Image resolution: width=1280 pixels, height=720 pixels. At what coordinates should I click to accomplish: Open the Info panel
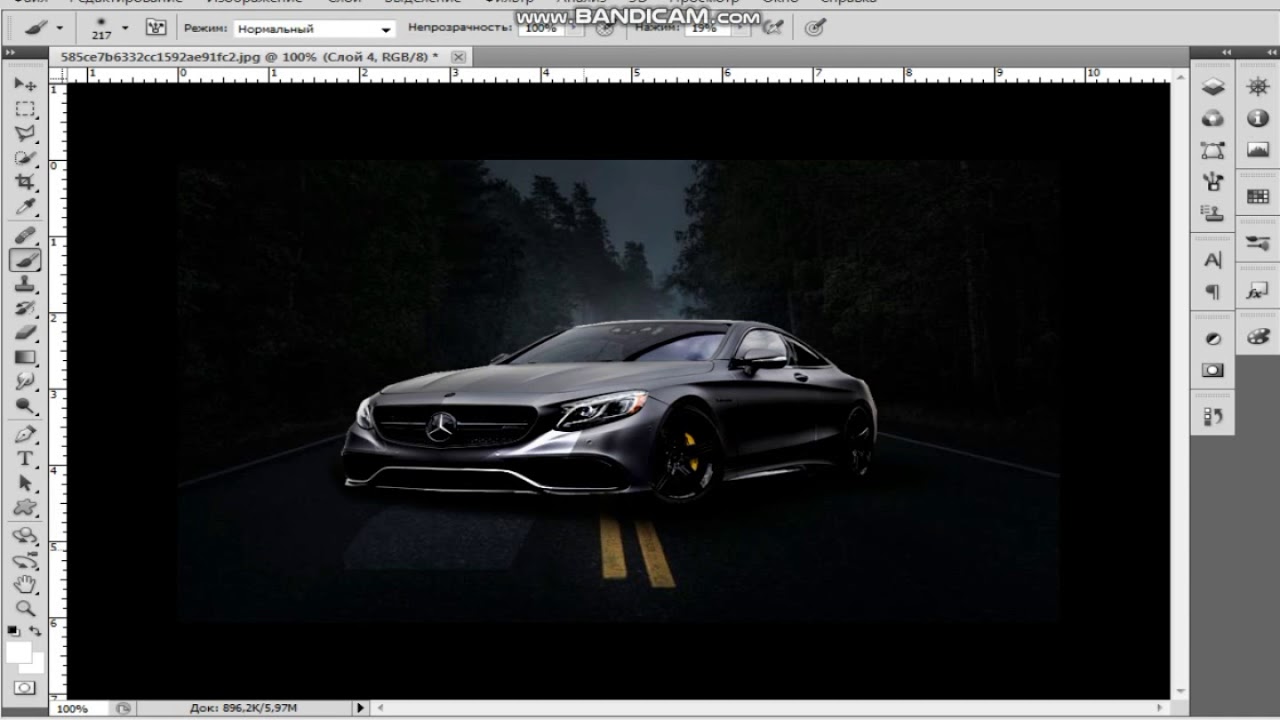pos(1258,119)
